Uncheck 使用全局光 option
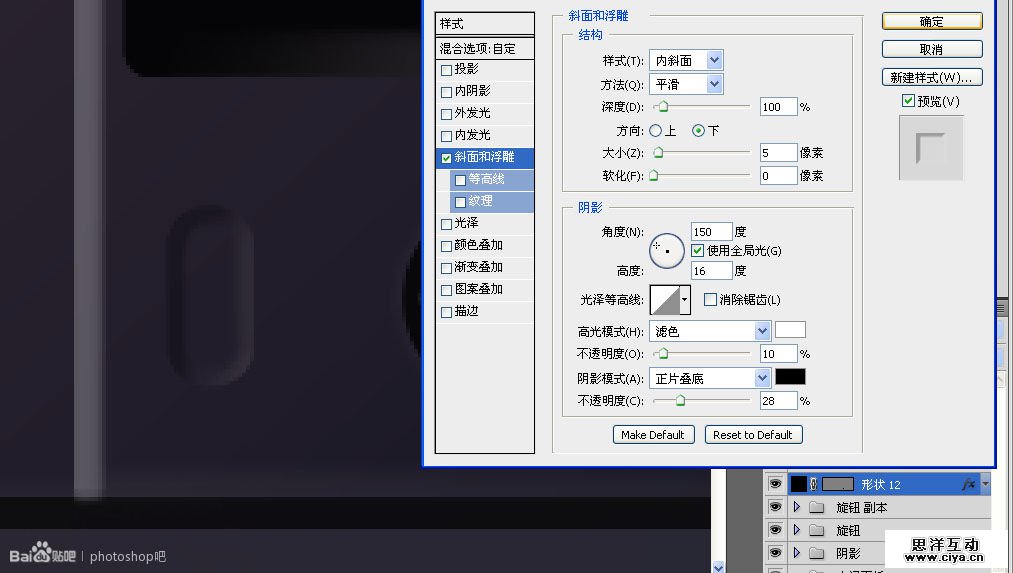 [698, 251]
